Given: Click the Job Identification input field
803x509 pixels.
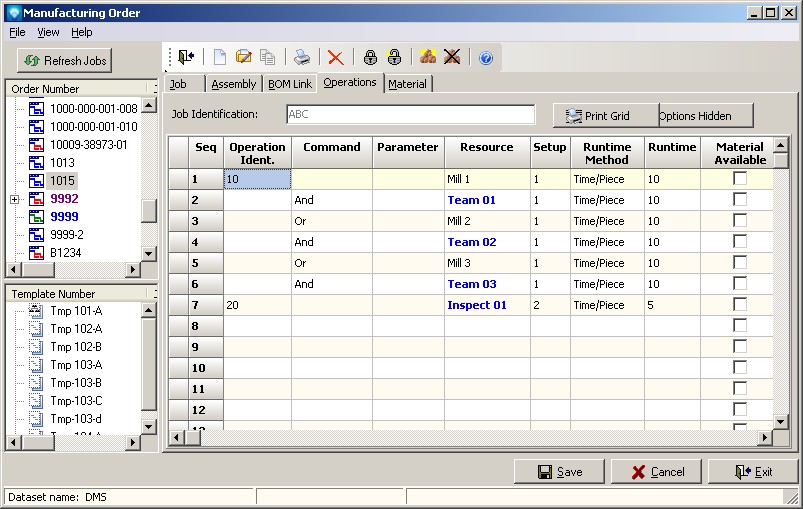Looking at the screenshot, I should click(x=410, y=115).
